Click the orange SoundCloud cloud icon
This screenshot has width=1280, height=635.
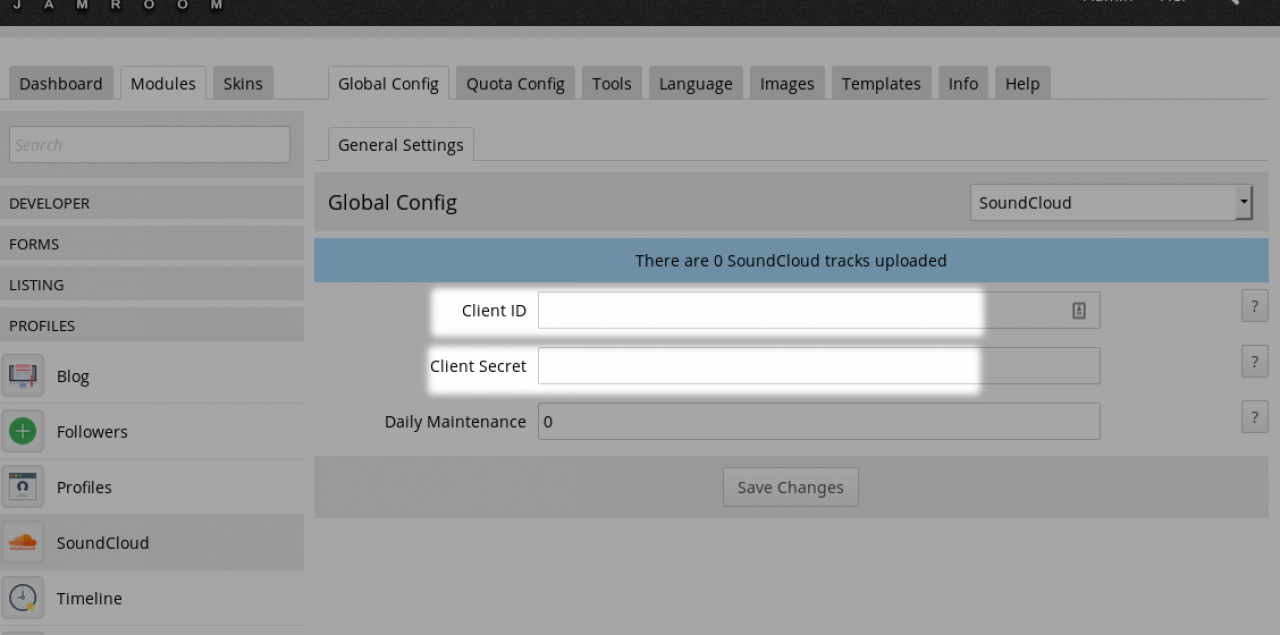[22, 543]
